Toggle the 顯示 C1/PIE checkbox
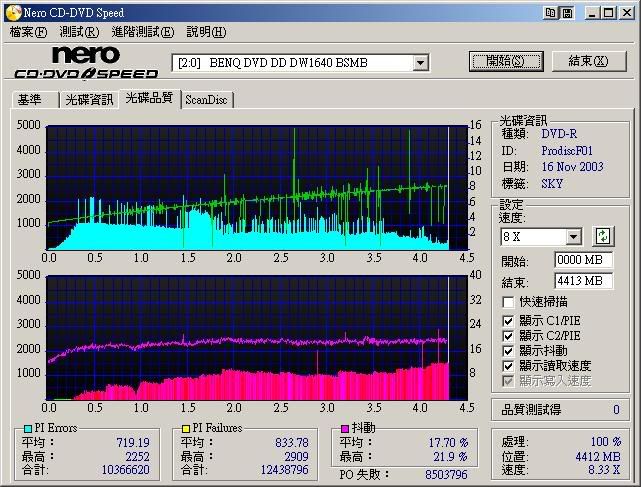 pyautogui.click(x=508, y=321)
